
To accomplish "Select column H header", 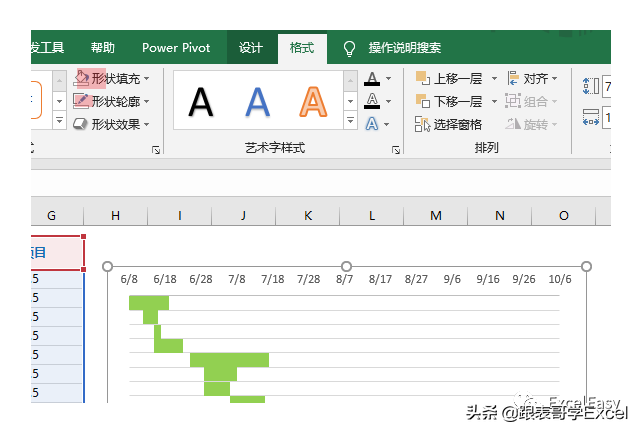I will click(x=116, y=215).
